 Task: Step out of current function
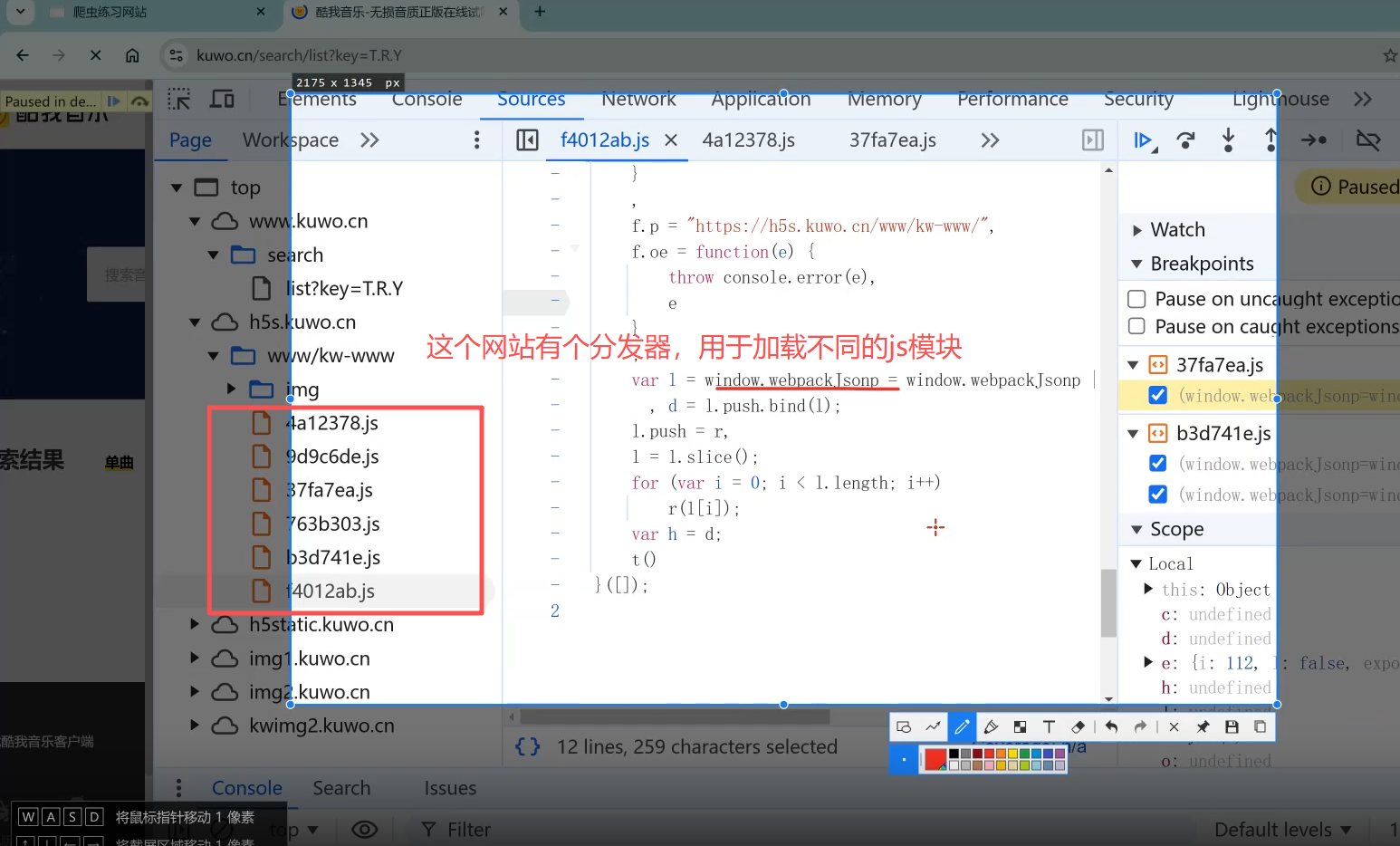pyautogui.click(x=1271, y=139)
